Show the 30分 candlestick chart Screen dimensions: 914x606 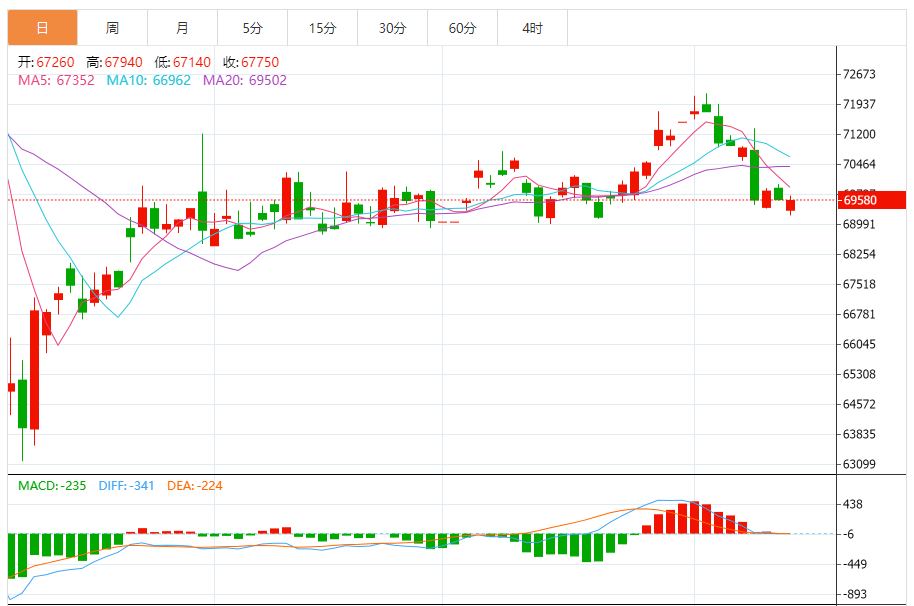(x=392, y=28)
